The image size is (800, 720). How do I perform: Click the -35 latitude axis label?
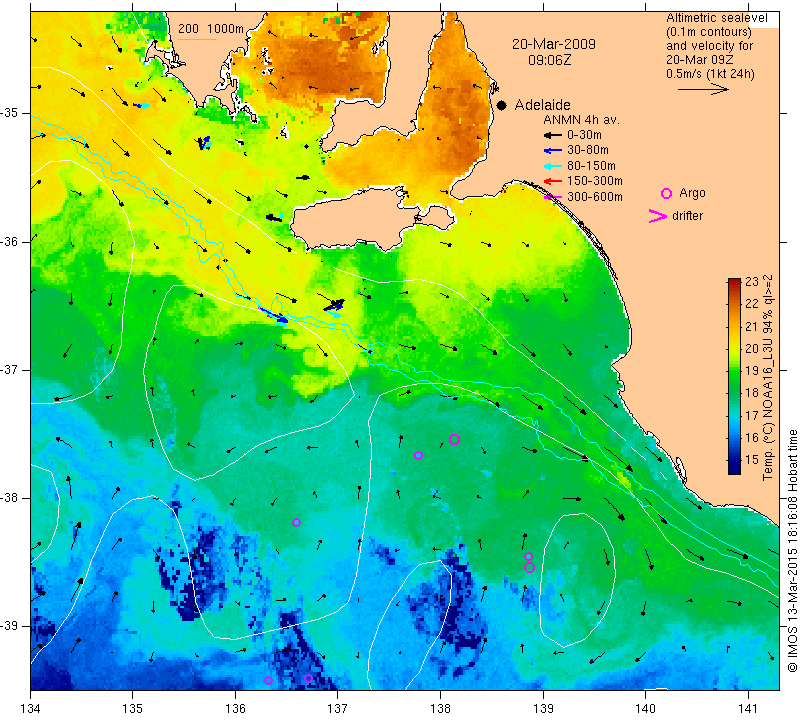10,113
